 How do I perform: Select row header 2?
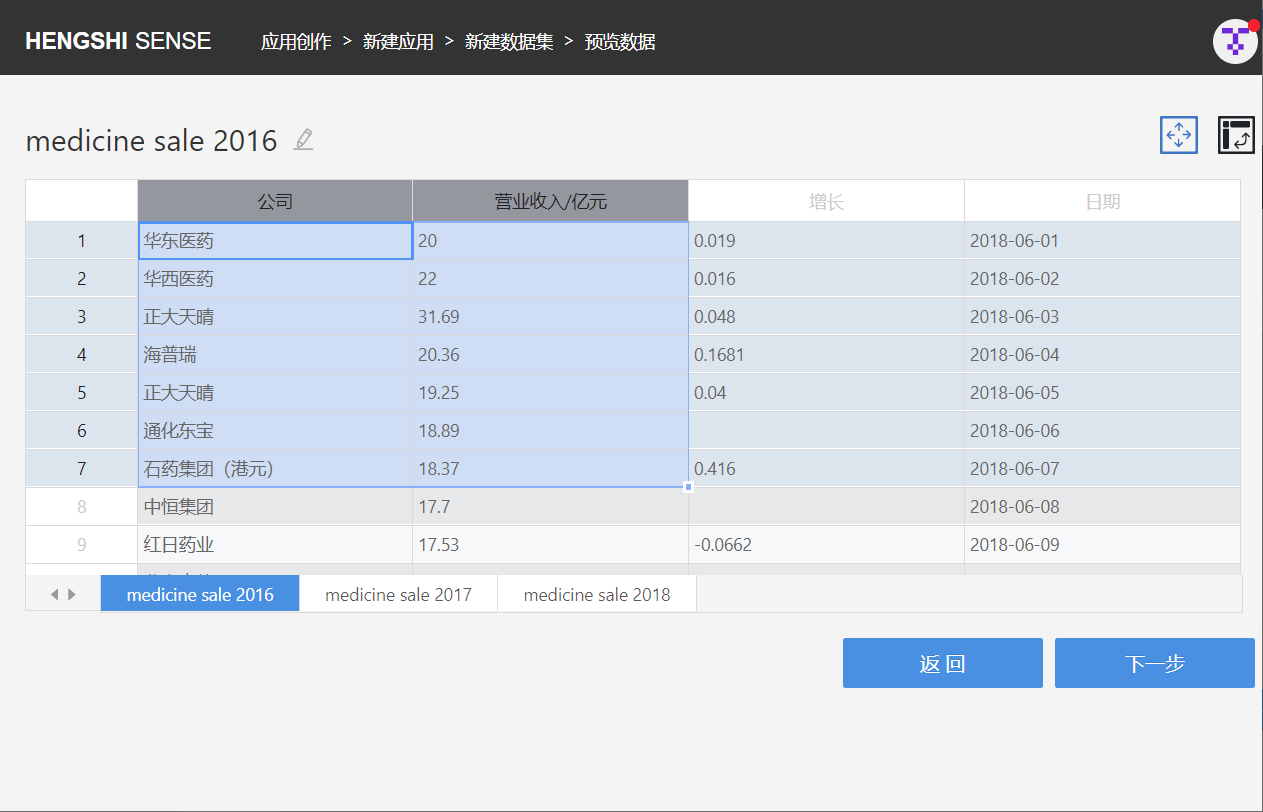[x=82, y=279]
